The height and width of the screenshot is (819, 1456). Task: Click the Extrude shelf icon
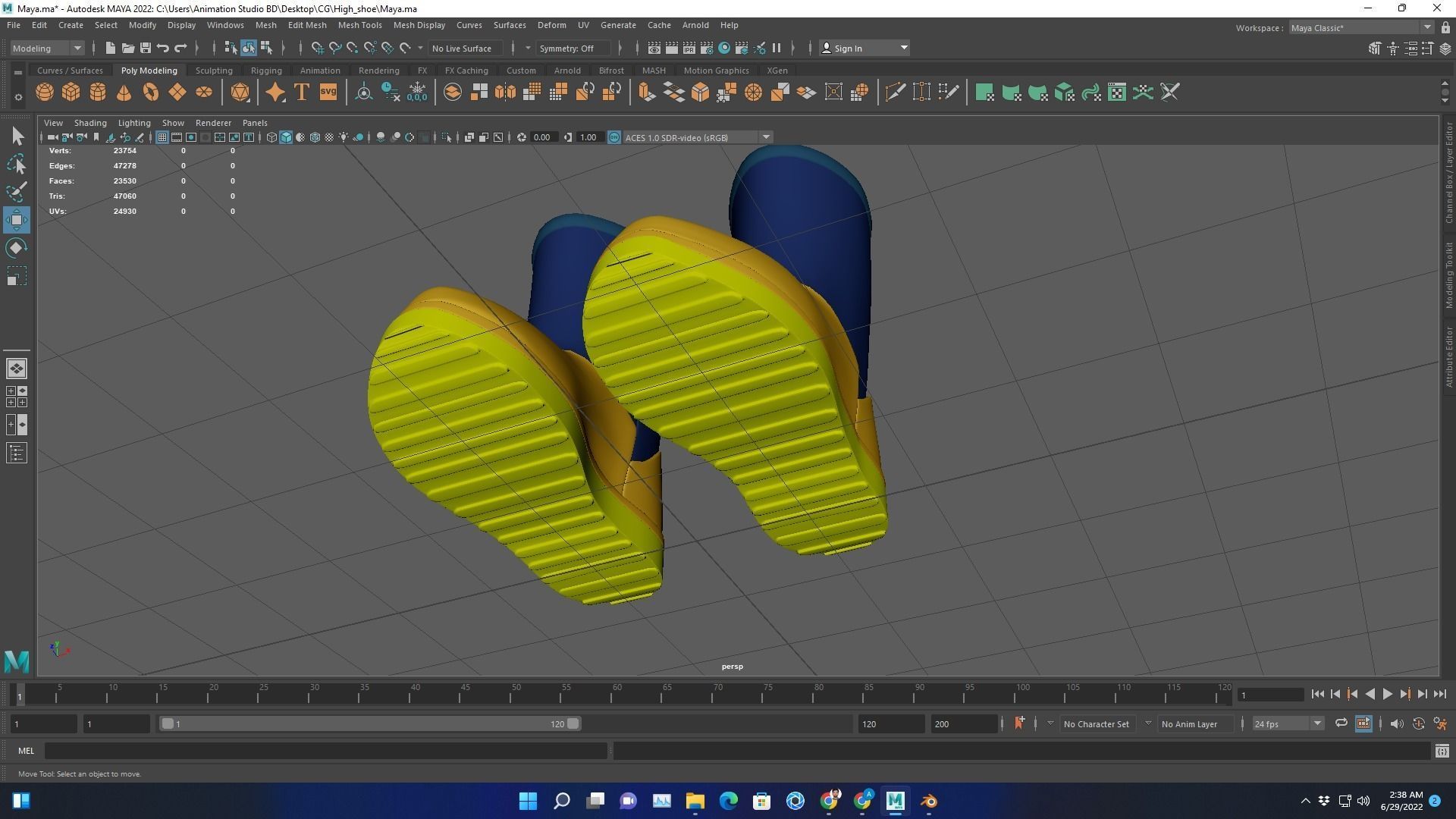(x=648, y=93)
